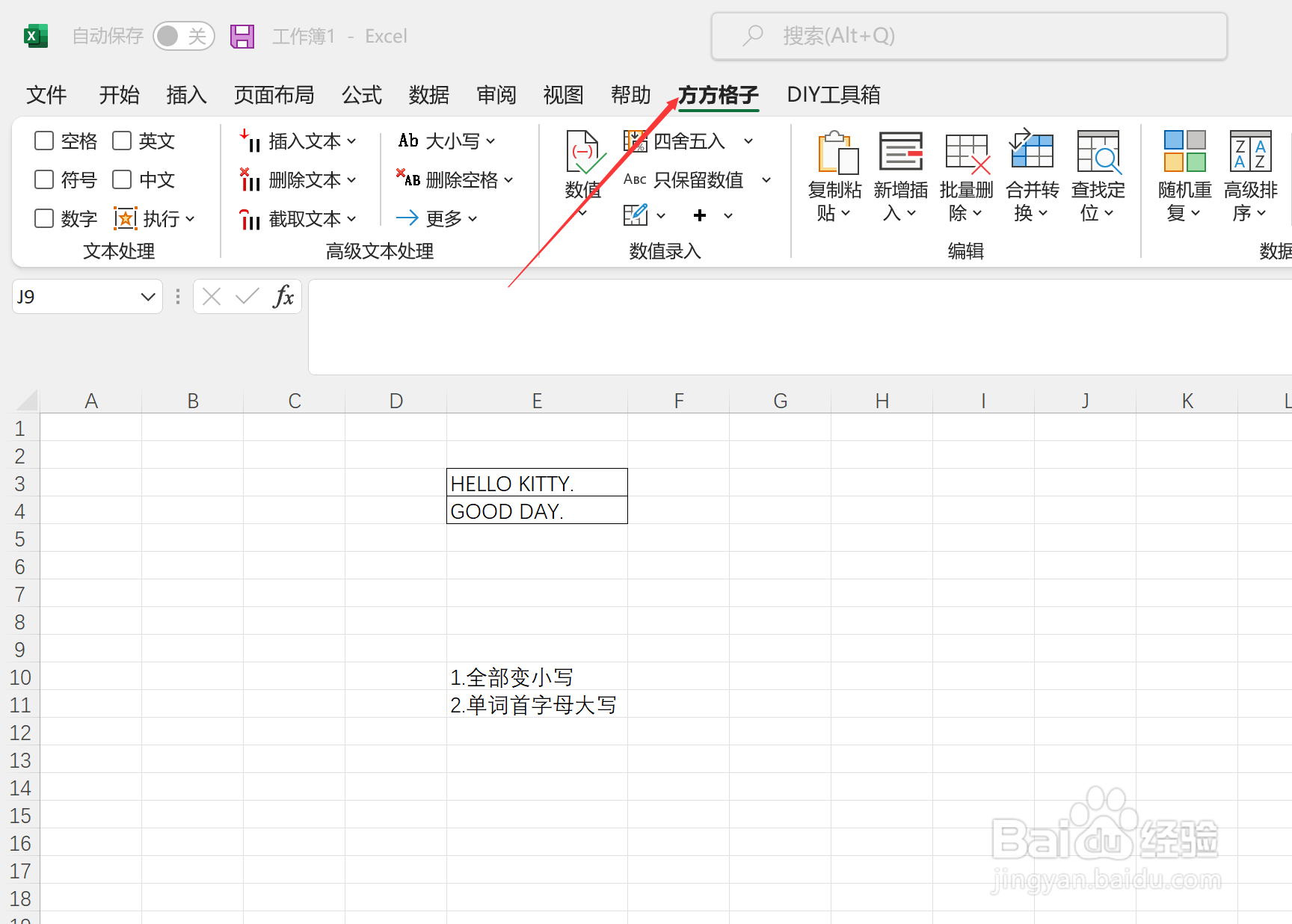Switch to the 公式 tab
The image size is (1292, 924).
coord(362,95)
